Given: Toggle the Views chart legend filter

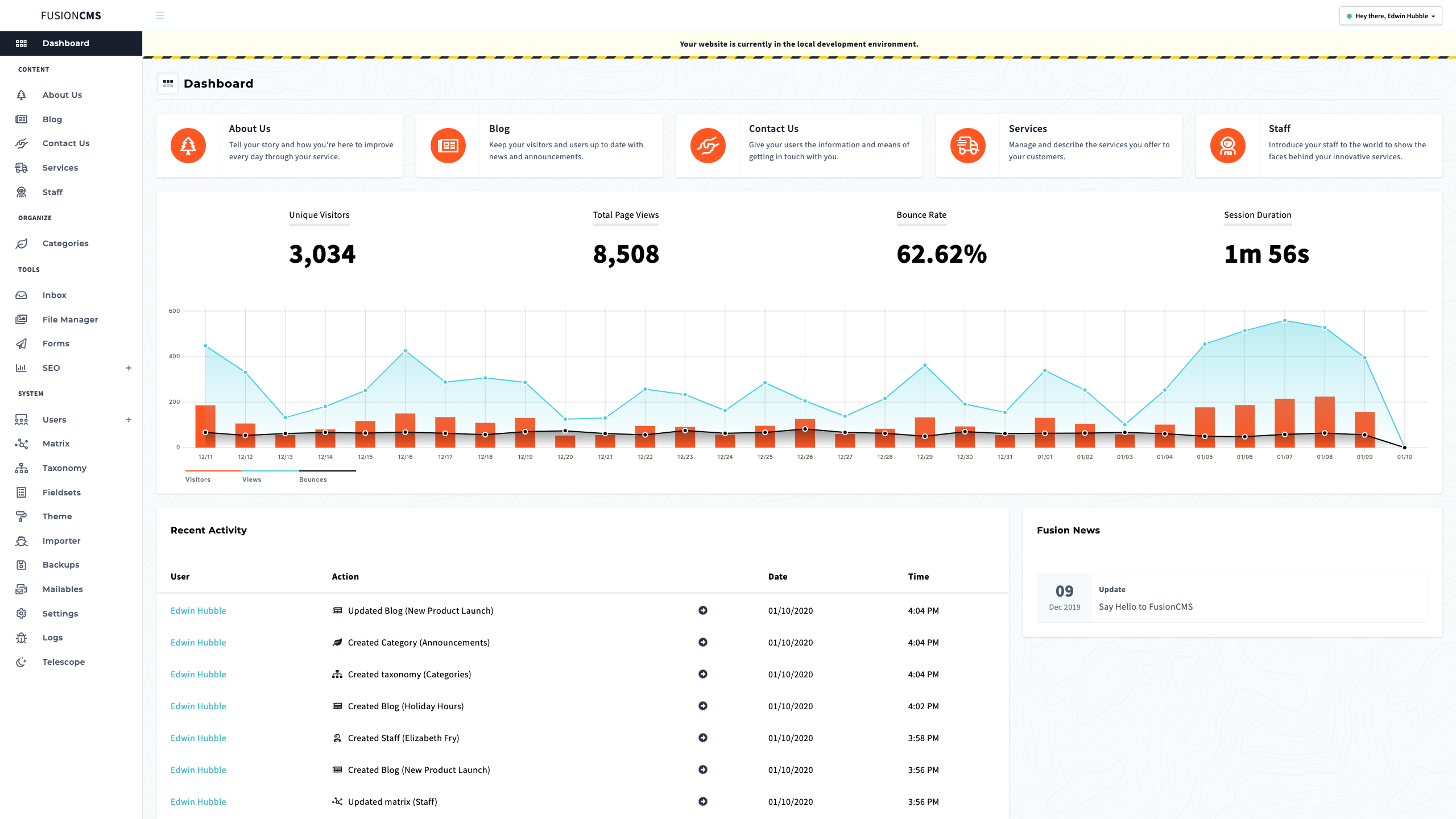Looking at the screenshot, I should pyautogui.click(x=252, y=478).
